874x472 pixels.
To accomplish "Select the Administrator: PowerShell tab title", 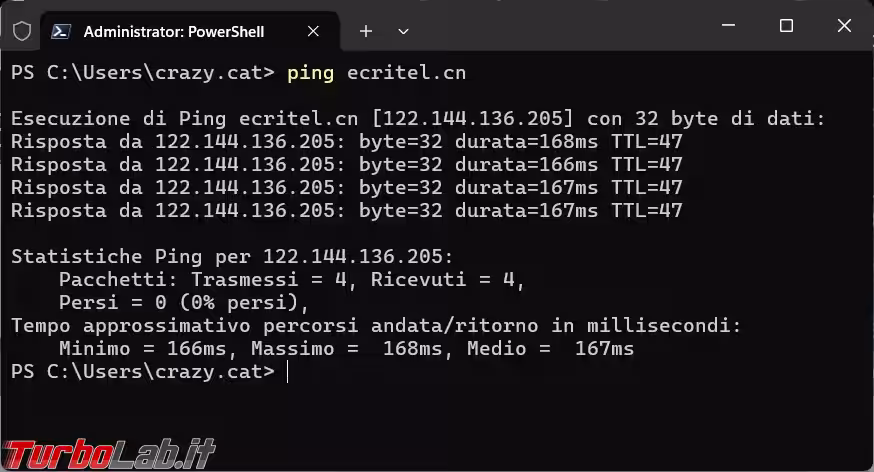I will point(173,31).
